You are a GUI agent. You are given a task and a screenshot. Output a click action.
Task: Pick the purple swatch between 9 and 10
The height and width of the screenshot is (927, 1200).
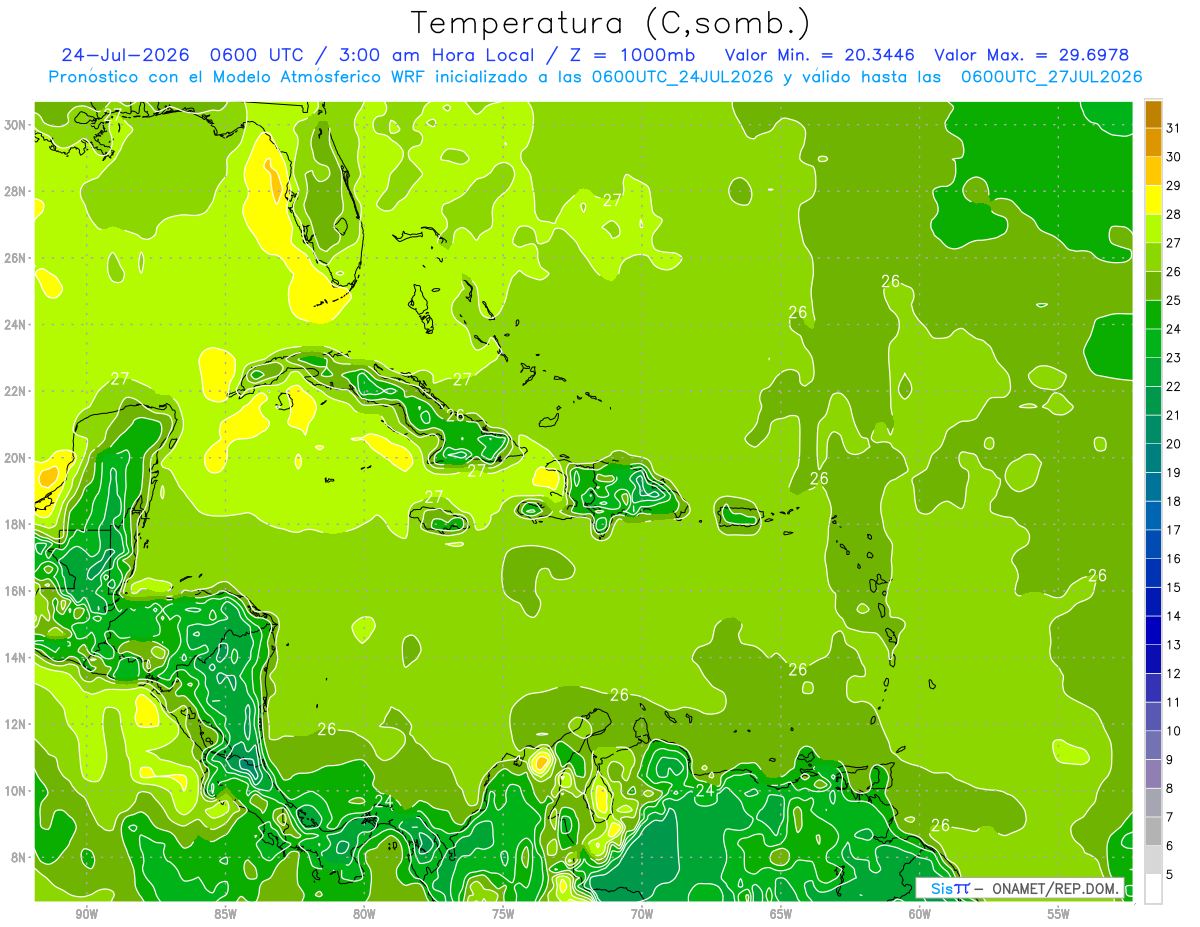pyautogui.click(x=1153, y=746)
